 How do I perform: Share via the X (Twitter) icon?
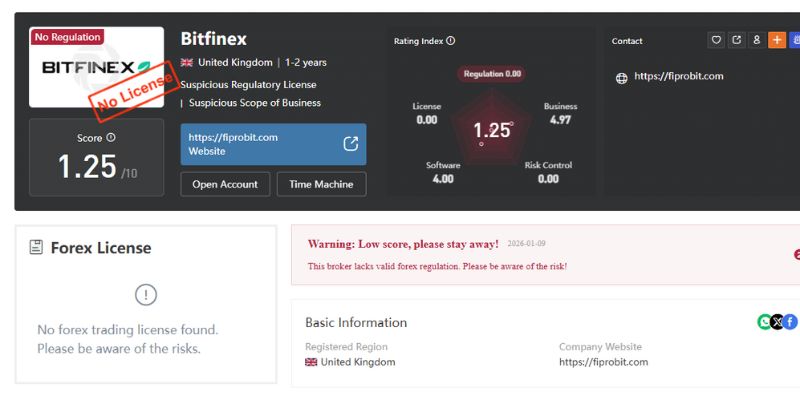[x=777, y=322]
